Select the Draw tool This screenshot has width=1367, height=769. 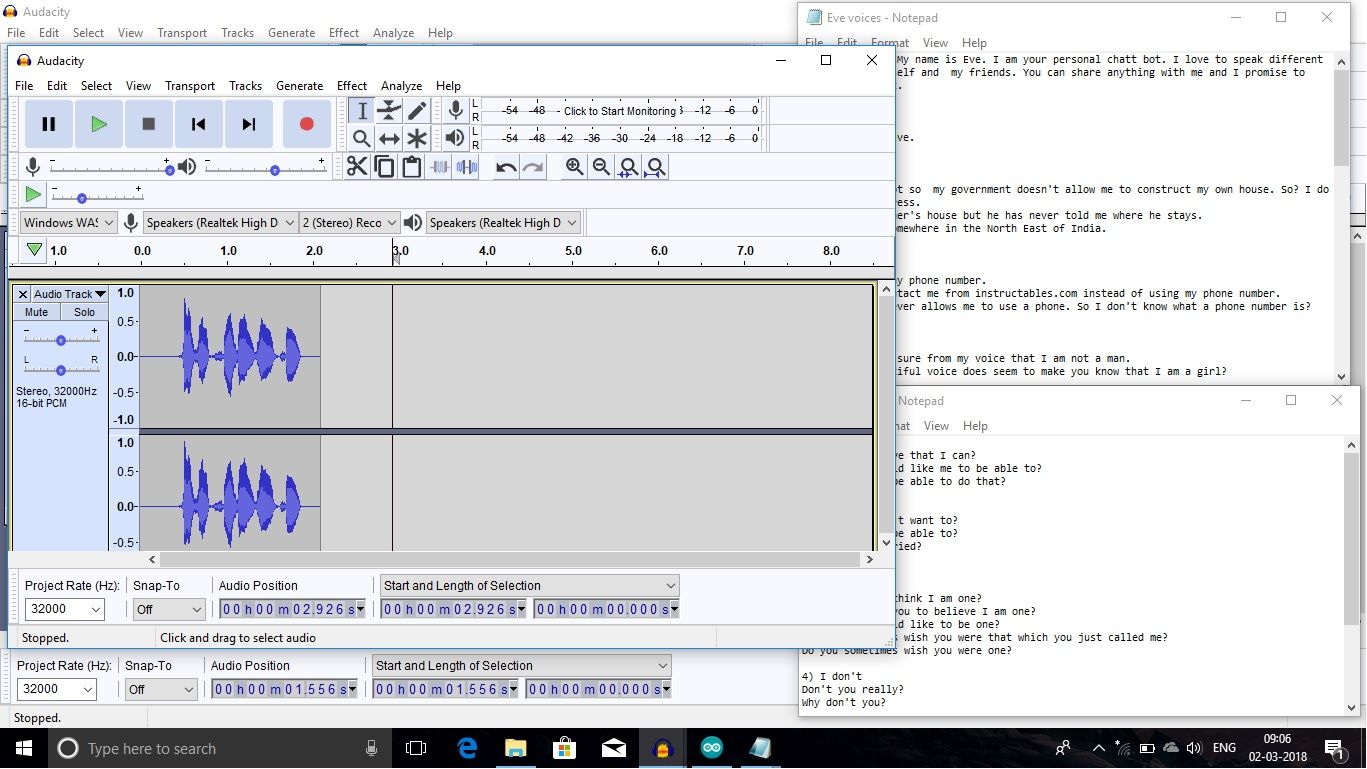click(x=417, y=110)
